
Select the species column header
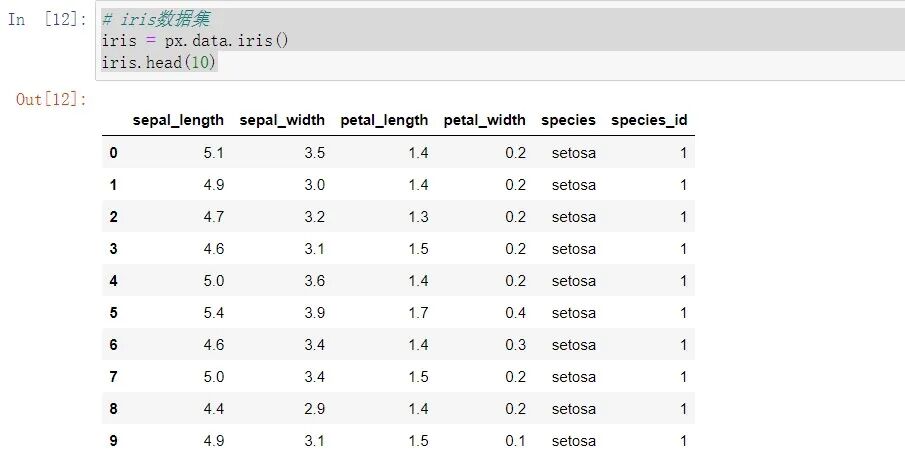pyautogui.click(x=569, y=120)
